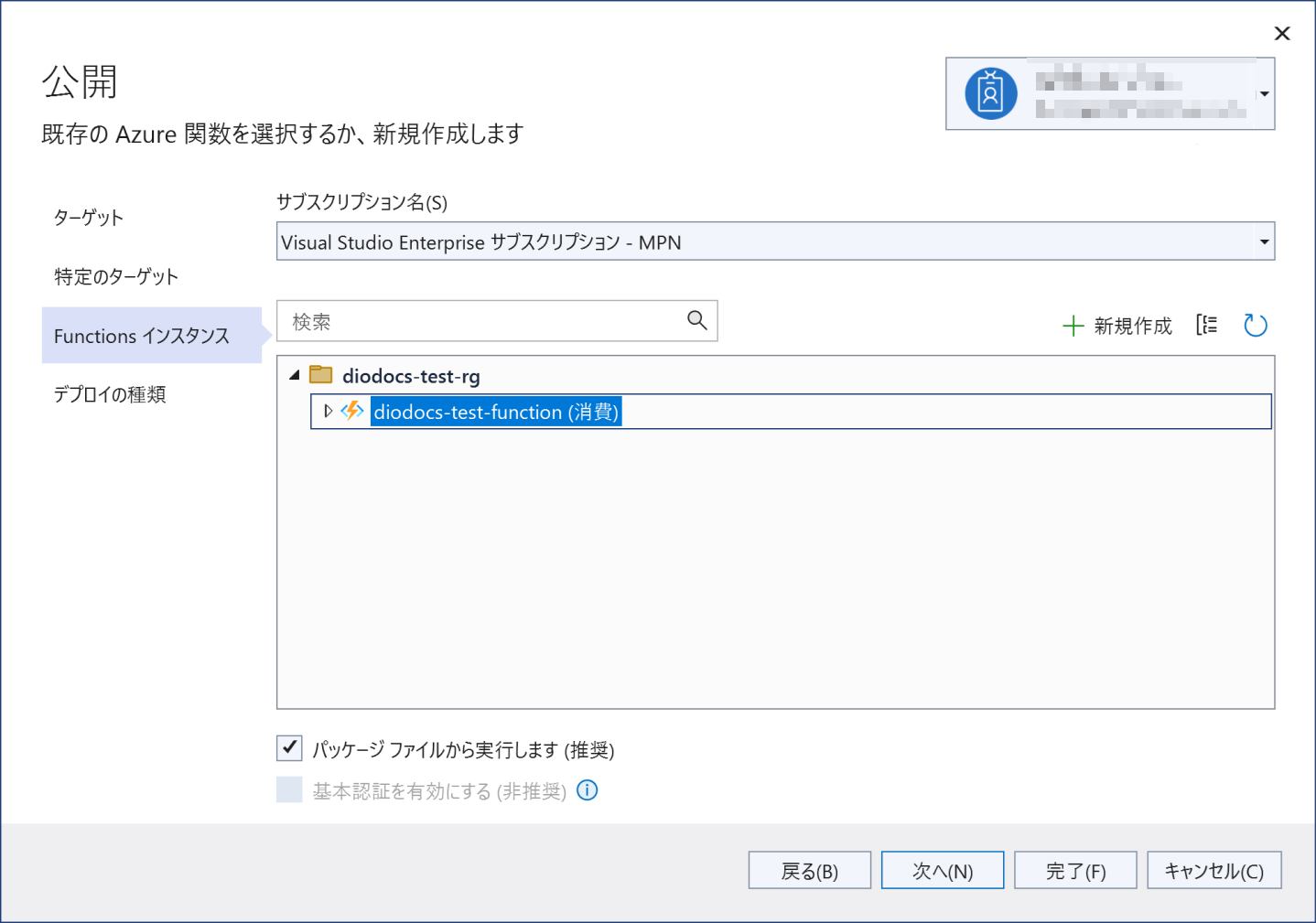
Task: Open the account selector dropdown arrow
Action: pos(1264,94)
